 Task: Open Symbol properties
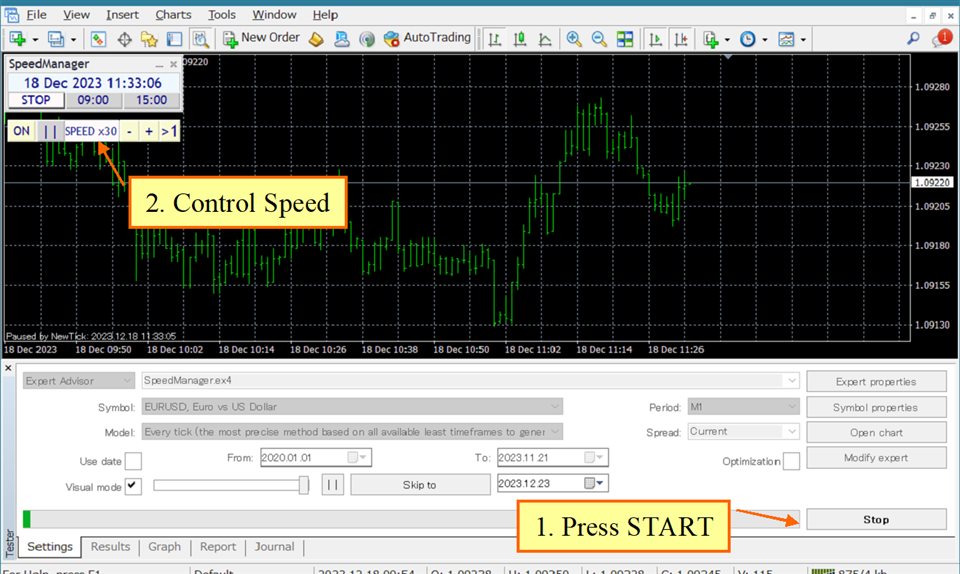[876, 407]
